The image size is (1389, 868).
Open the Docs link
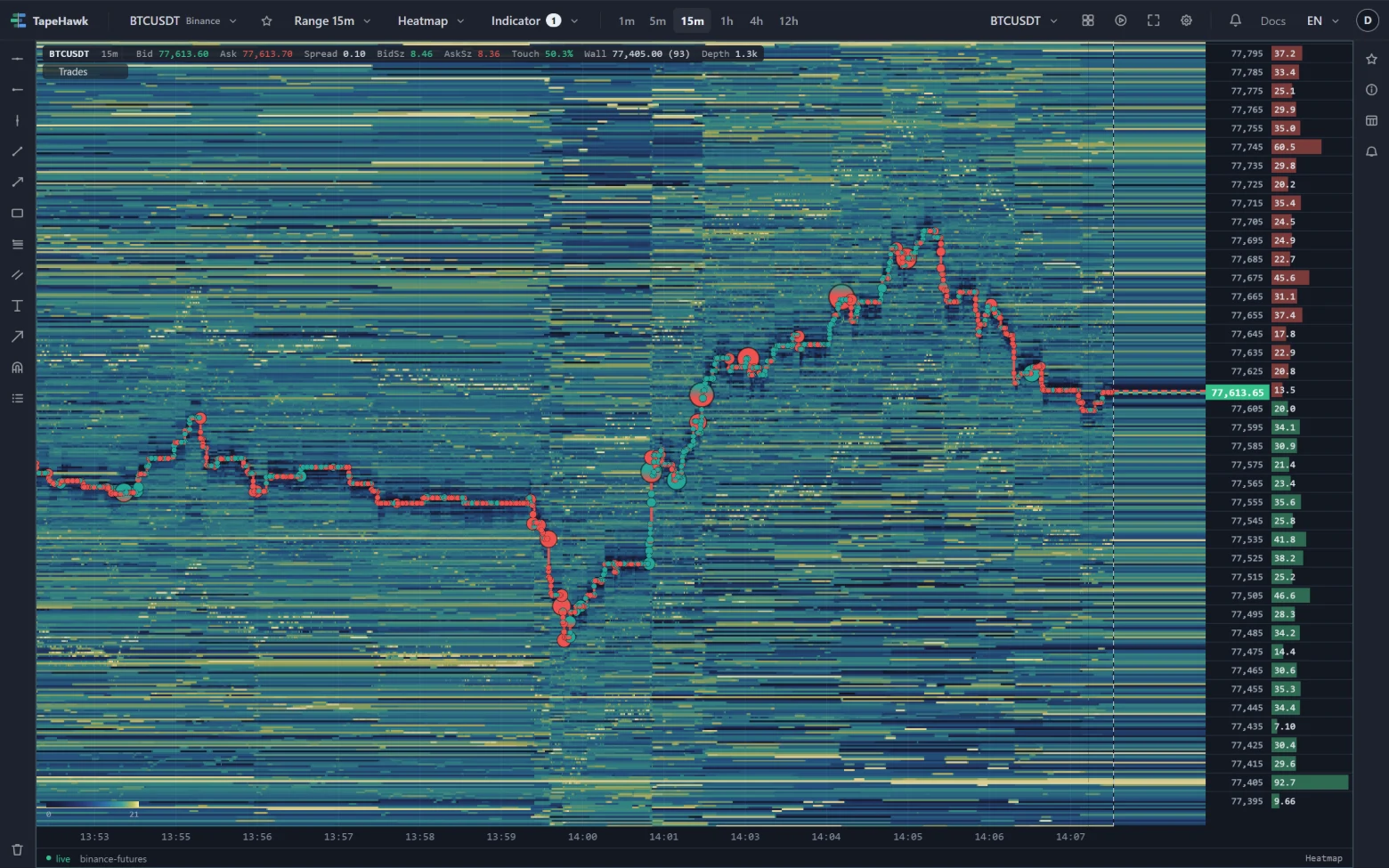coord(1272,20)
